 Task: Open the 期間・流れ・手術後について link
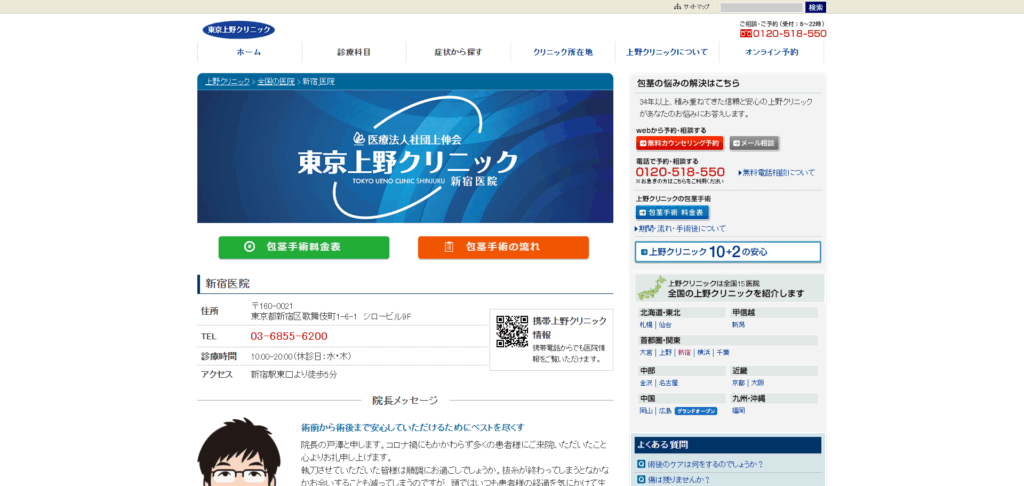680,229
